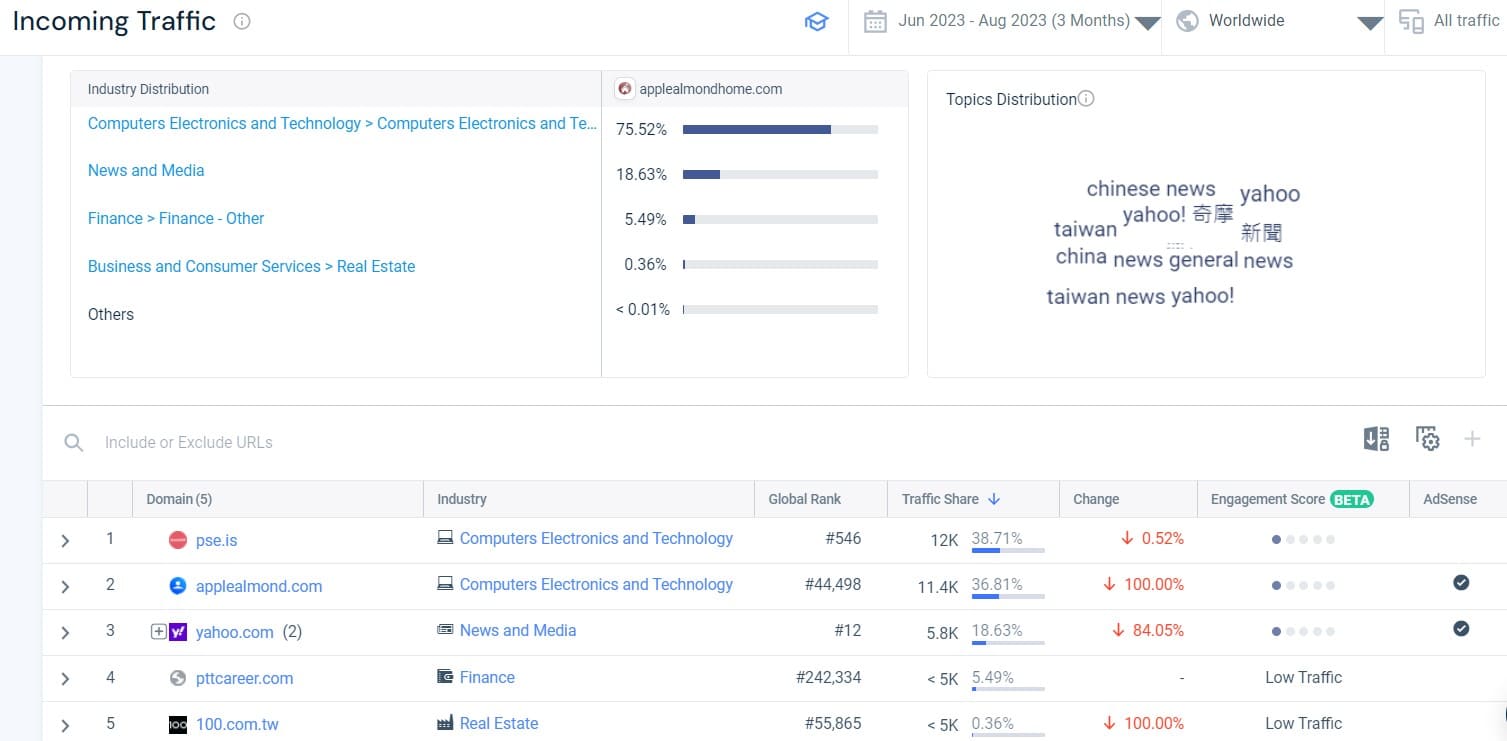This screenshot has height=741, width=1507.
Task: Click the plus icon above table
Action: pos(1472,438)
